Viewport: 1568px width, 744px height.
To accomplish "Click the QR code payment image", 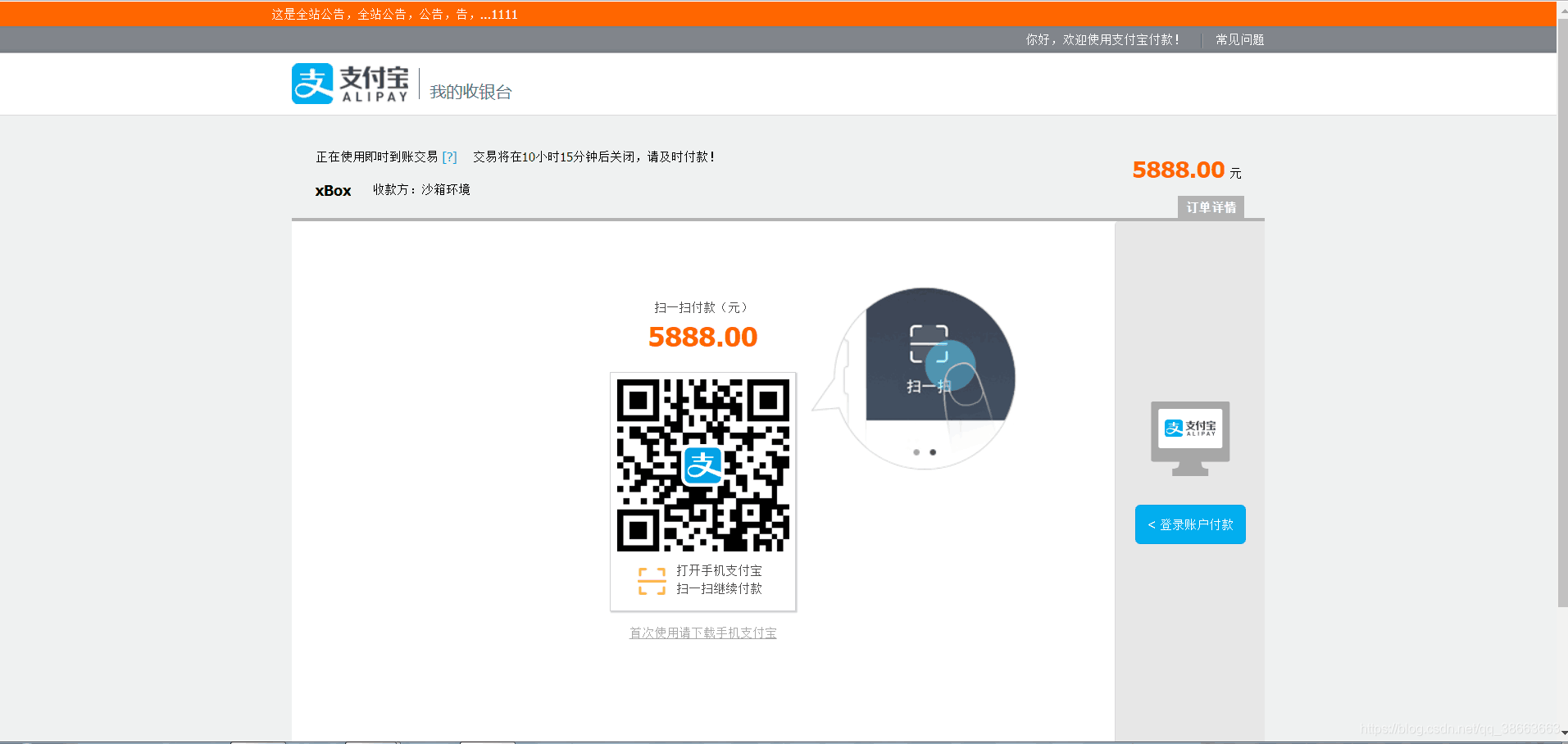I will [703, 465].
